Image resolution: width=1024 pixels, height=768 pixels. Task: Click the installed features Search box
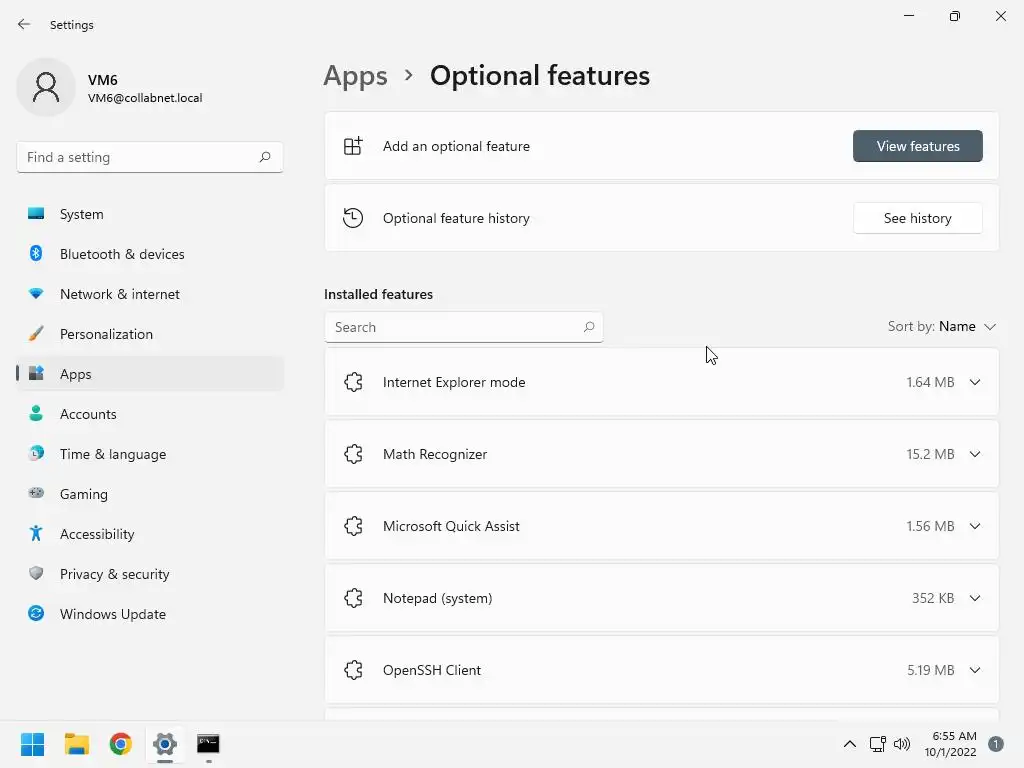(x=455, y=327)
